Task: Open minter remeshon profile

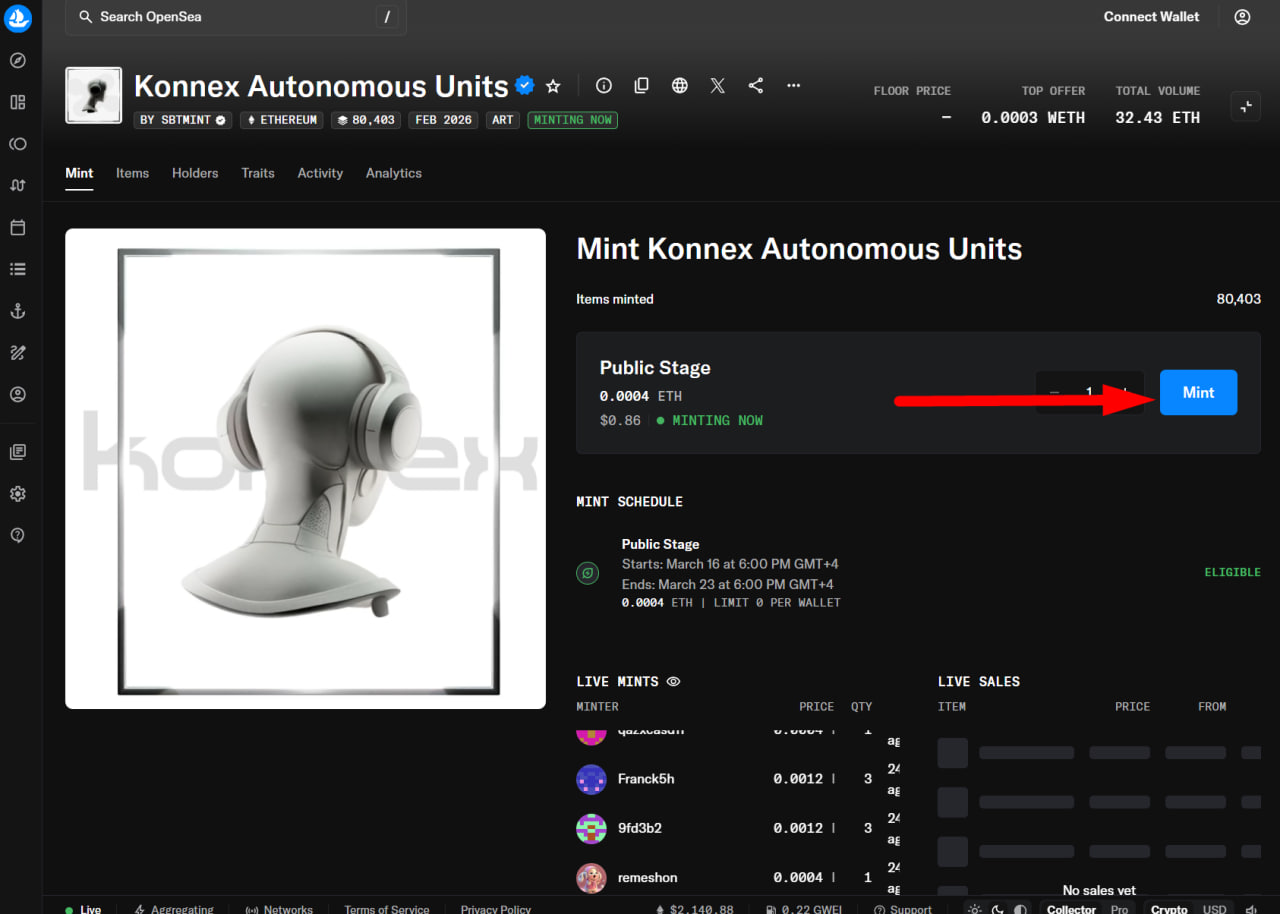Action: click(647, 878)
